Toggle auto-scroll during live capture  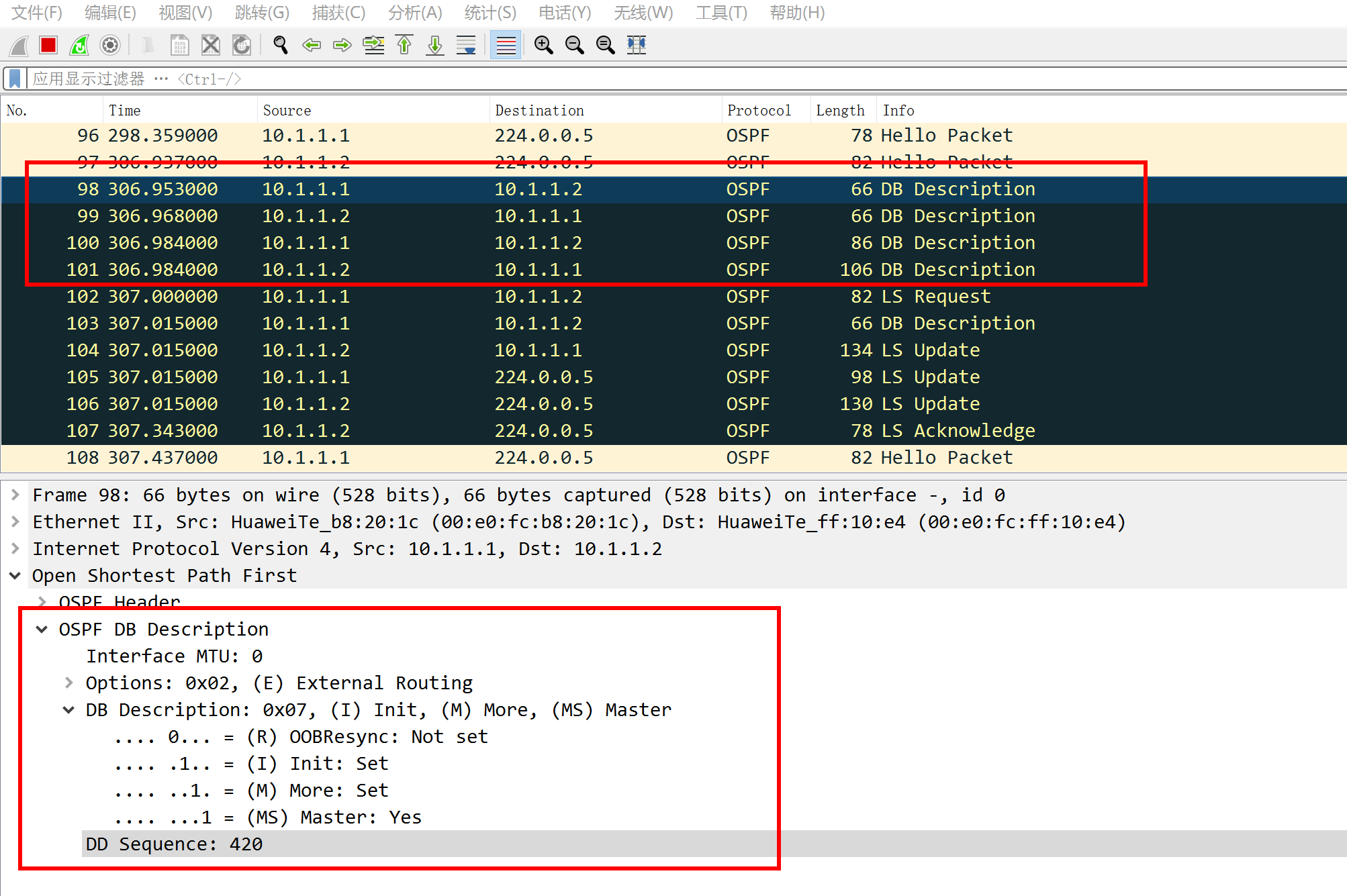[x=466, y=45]
